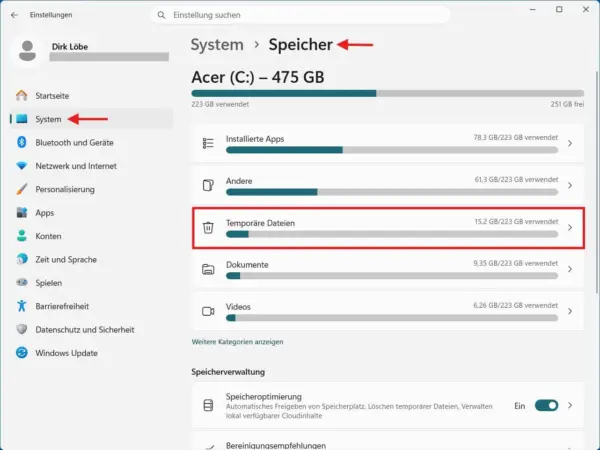Select Spielen in the sidebar
600x450 pixels.
(x=91, y=282)
